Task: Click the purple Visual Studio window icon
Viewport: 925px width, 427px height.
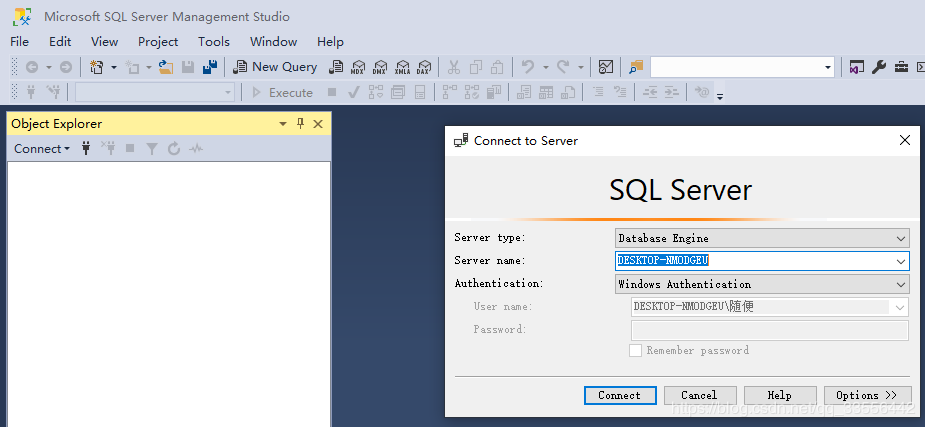Action: [857, 67]
